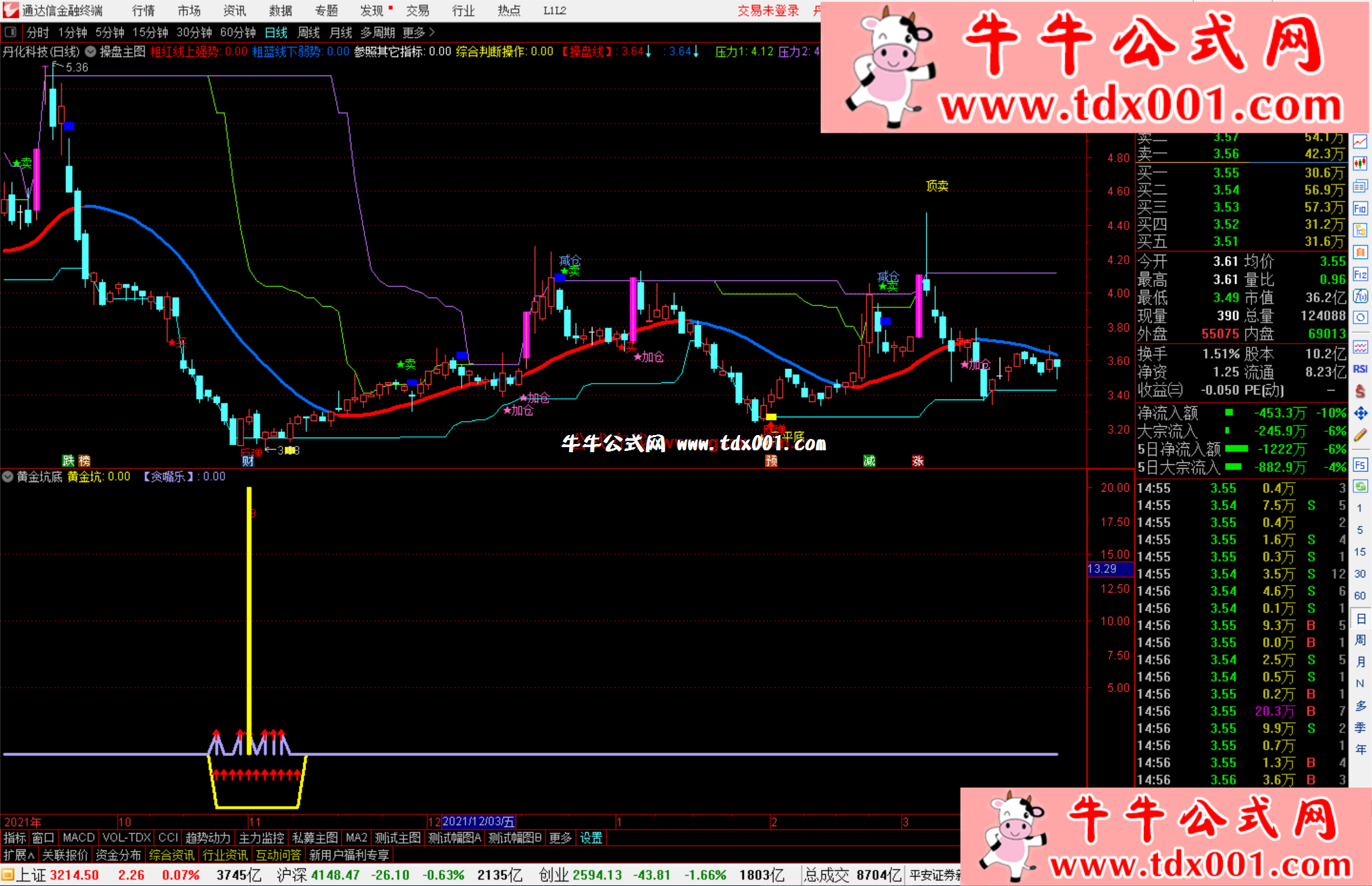Image resolution: width=1372 pixels, height=886 pixels.
Task: Click the 2021/12/03 date marker on timeline
Action: coord(478,821)
